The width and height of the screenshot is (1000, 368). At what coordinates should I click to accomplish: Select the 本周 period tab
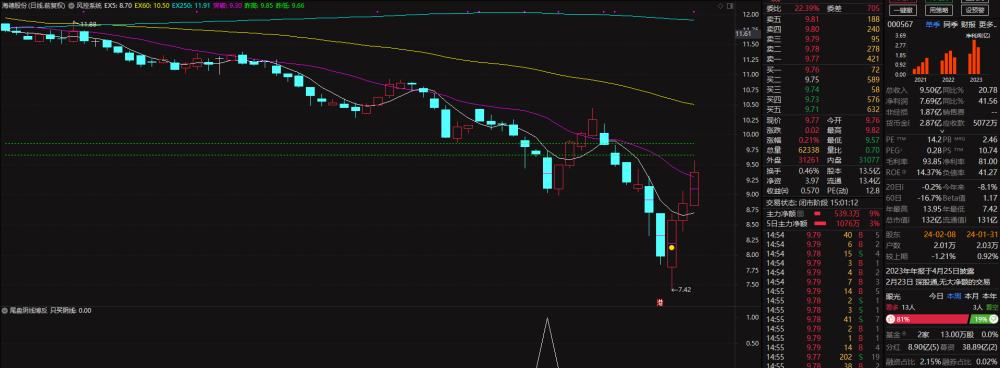click(x=953, y=296)
